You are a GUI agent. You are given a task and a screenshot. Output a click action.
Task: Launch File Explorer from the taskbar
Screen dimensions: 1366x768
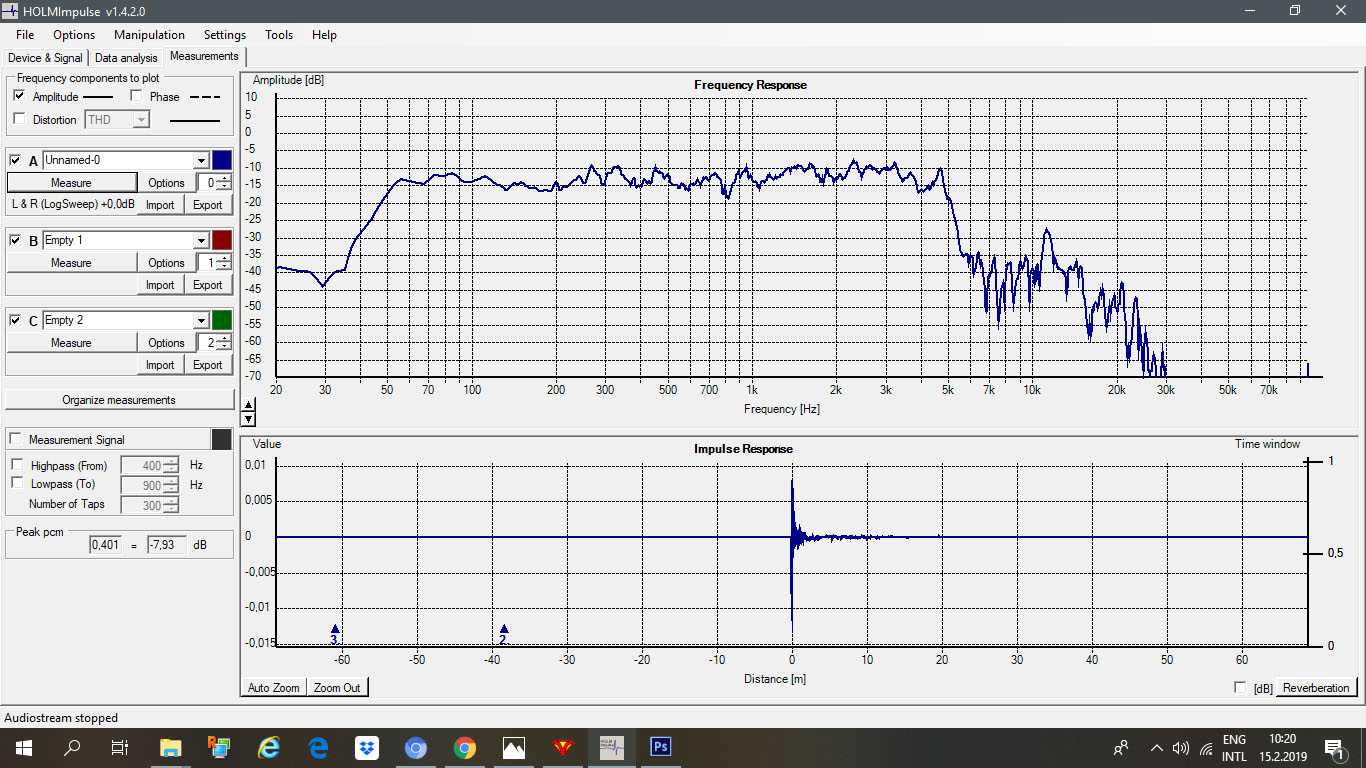(x=170, y=747)
